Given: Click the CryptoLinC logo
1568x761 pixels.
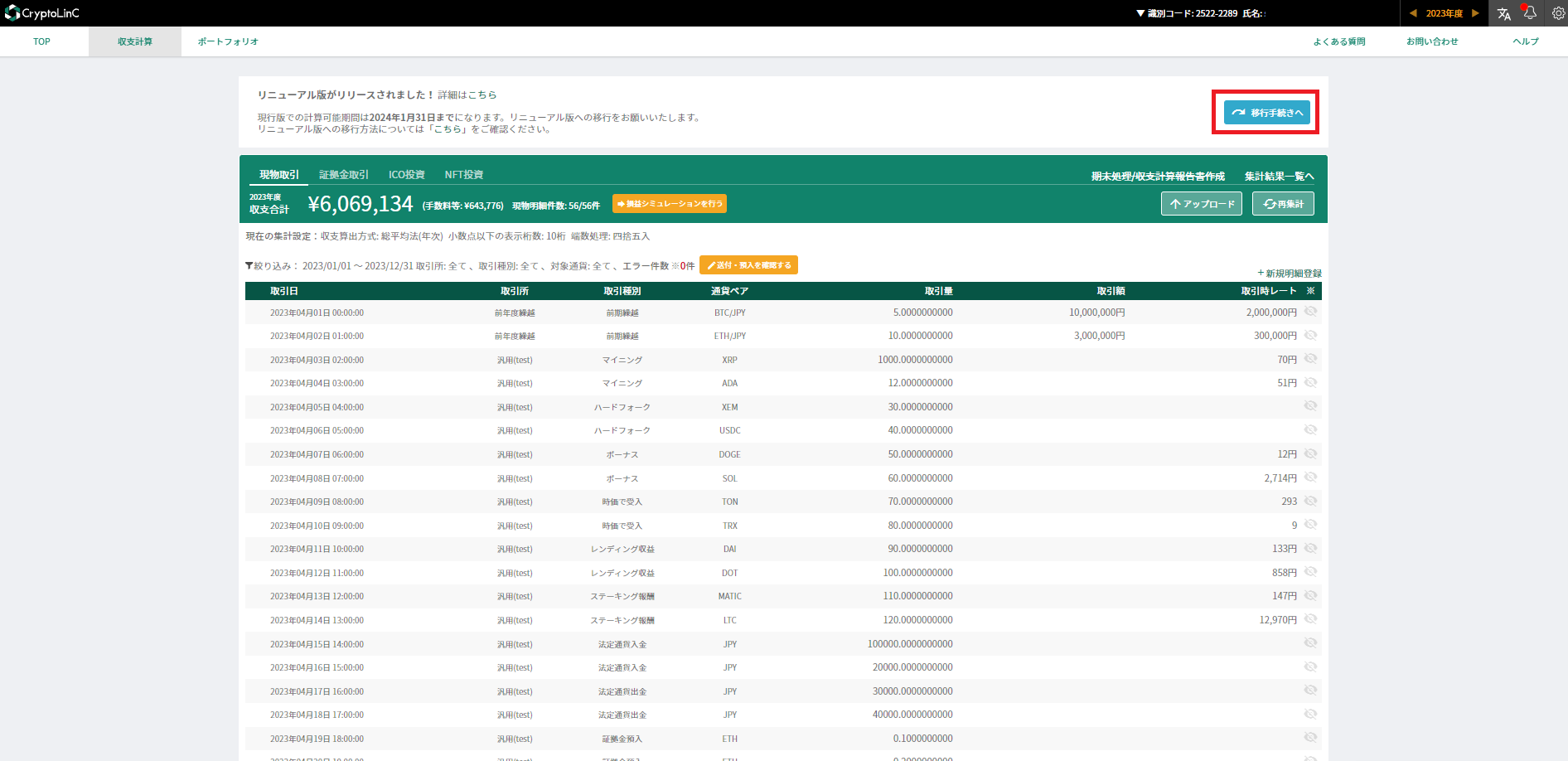Looking at the screenshot, I should click(x=41, y=13).
